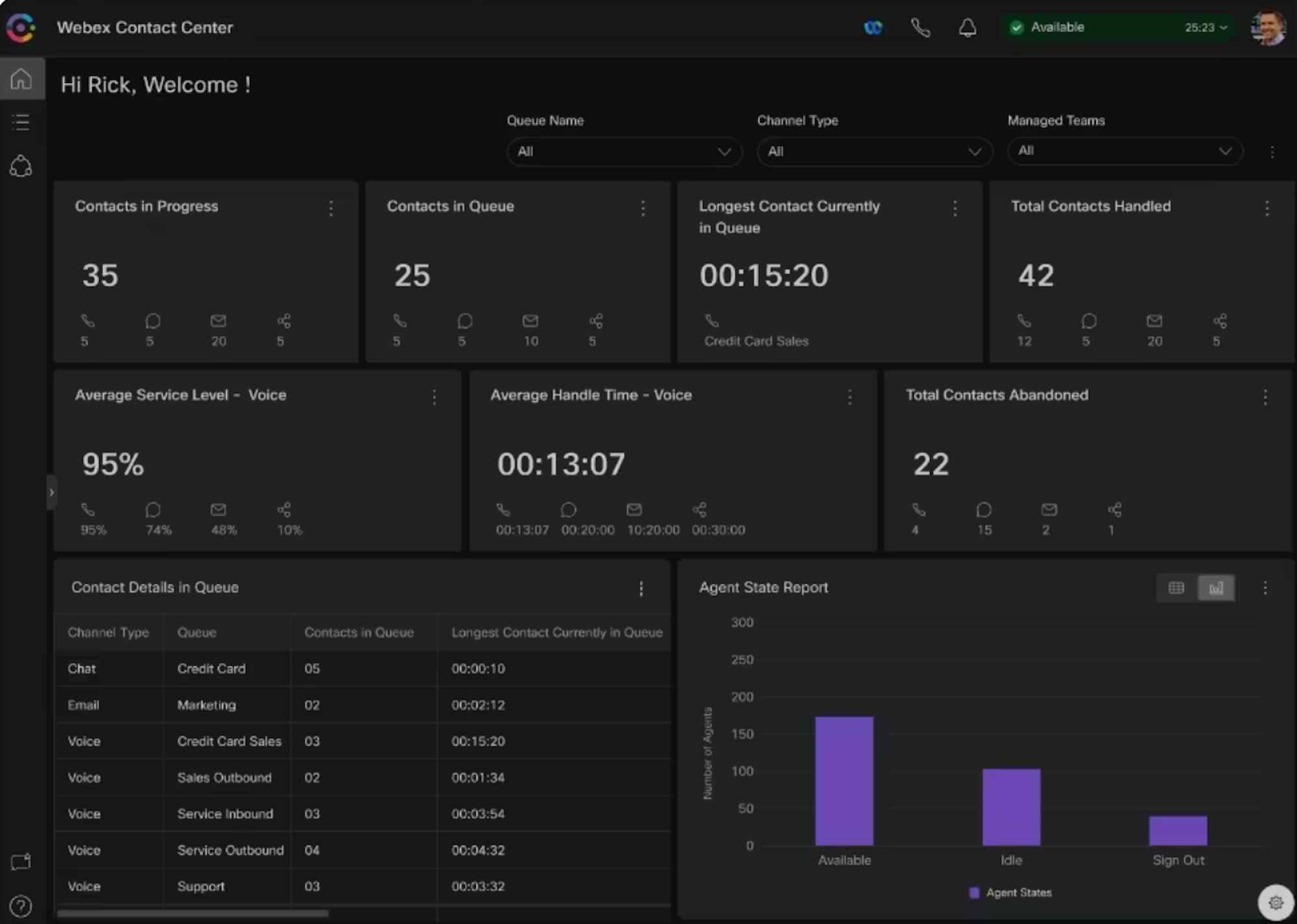The width and height of the screenshot is (1297, 924).
Task: Toggle the grid view icon in Agent State Report
Action: 1176,587
